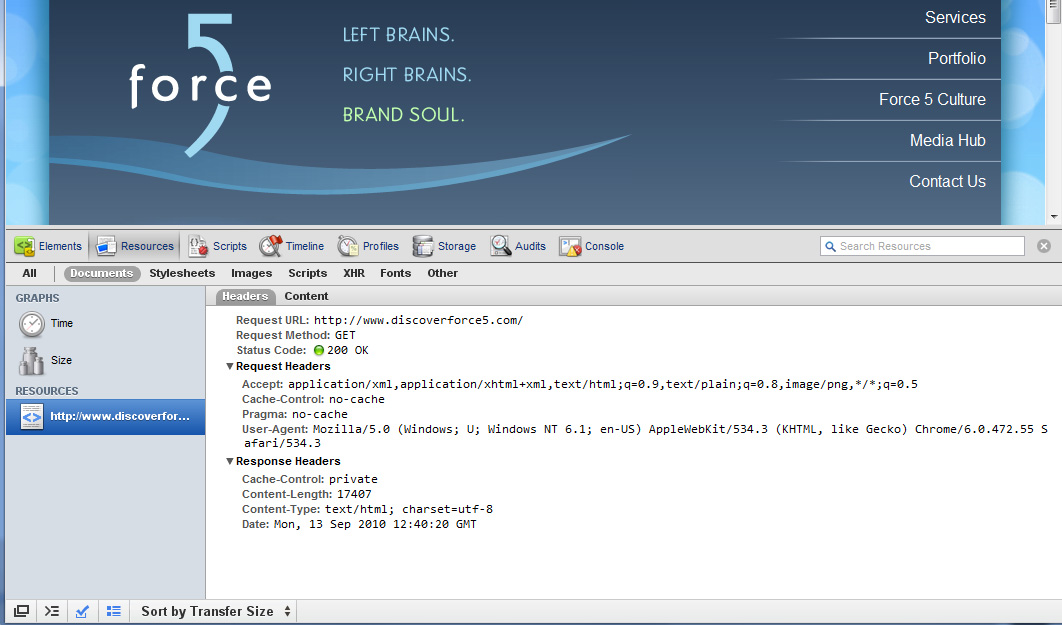
Task: Clear search with the X button
Action: [1044, 246]
